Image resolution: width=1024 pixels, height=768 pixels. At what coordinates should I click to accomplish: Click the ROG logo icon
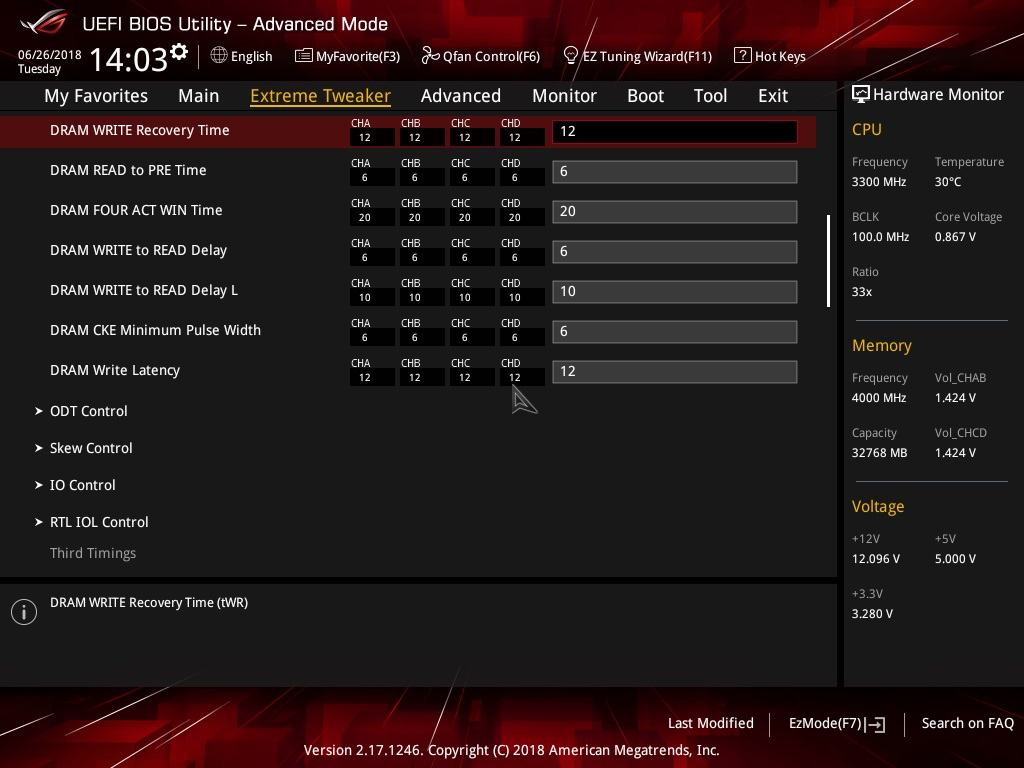coord(43,23)
